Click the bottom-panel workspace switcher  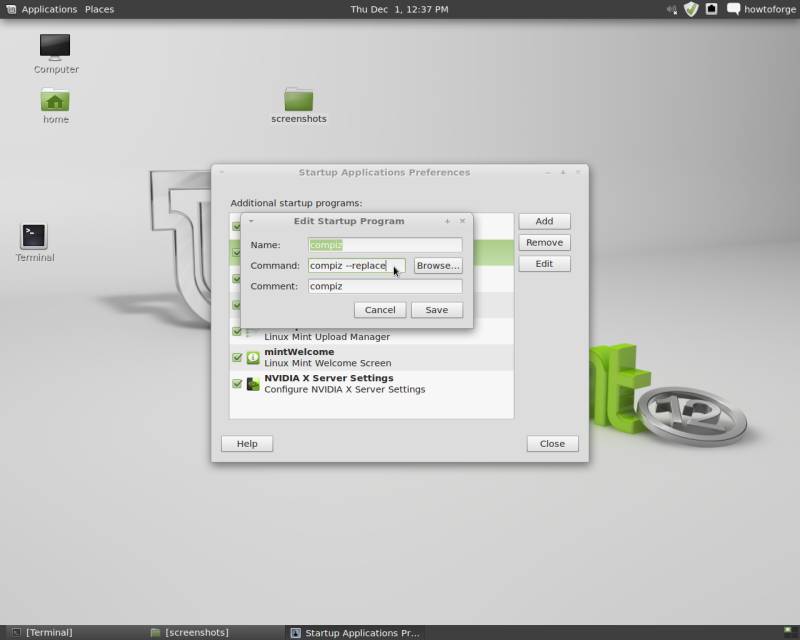789,632
